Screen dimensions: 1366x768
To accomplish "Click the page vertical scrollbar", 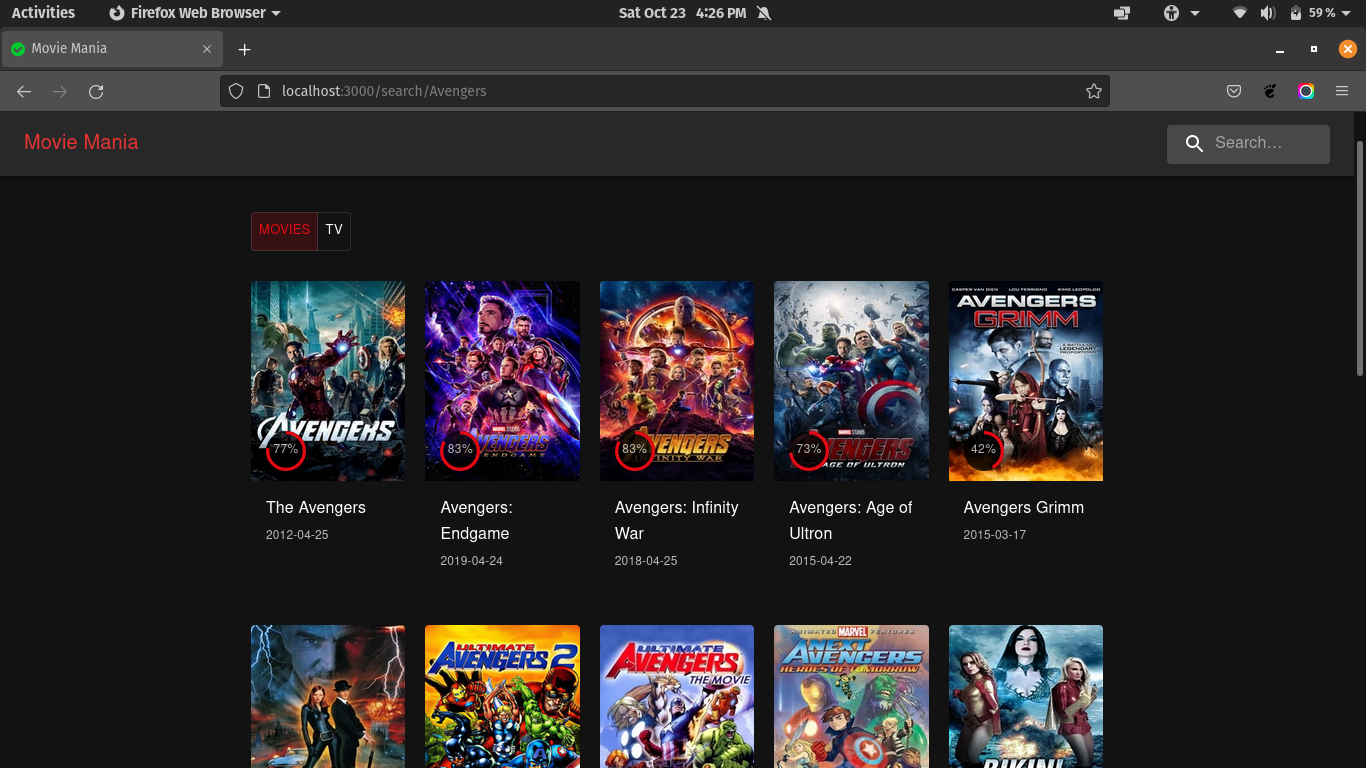I will (1359, 258).
